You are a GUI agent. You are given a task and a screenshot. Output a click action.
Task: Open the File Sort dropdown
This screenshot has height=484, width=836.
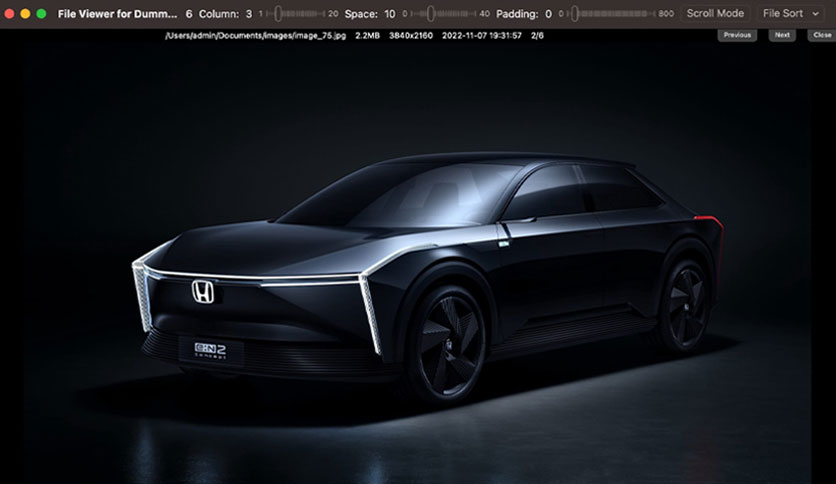791,13
